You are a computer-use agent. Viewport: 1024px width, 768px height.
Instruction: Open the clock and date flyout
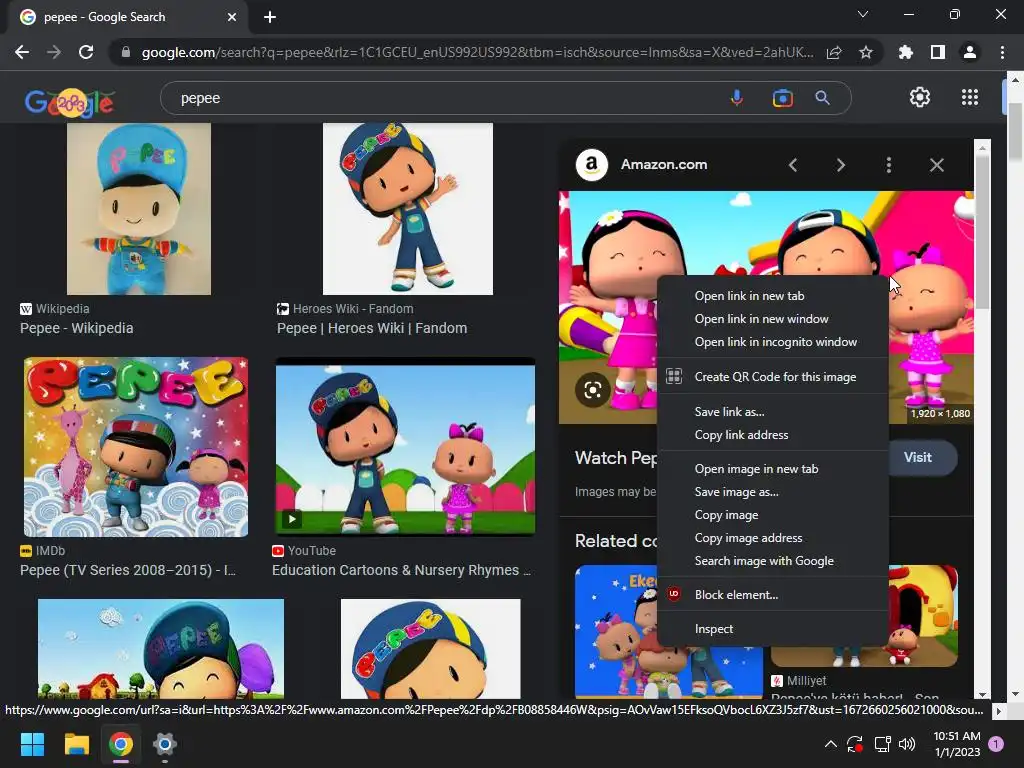click(957, 744)
